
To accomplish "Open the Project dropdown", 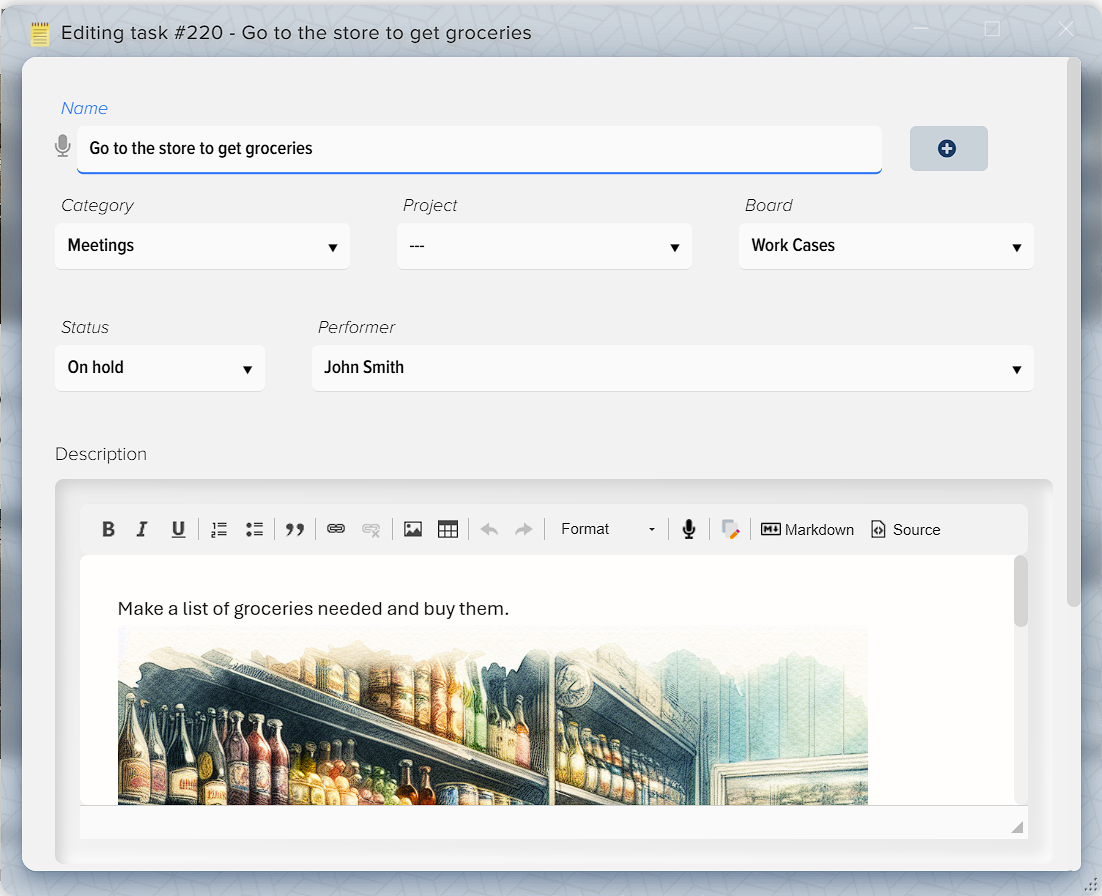I will point(544,246).
